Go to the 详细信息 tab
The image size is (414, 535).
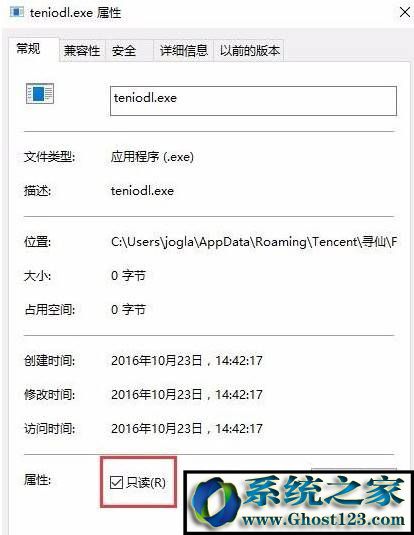click(x=184, y=50)
